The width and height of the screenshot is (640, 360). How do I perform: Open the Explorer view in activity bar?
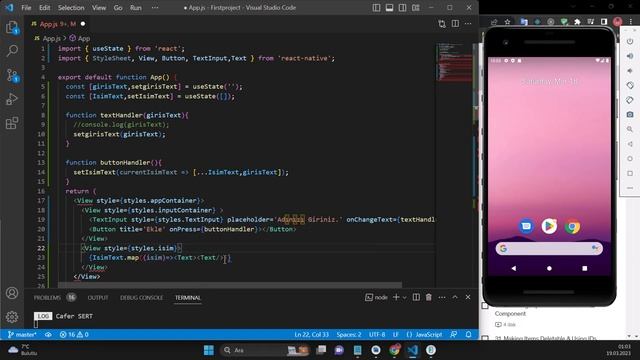[12, 28]
